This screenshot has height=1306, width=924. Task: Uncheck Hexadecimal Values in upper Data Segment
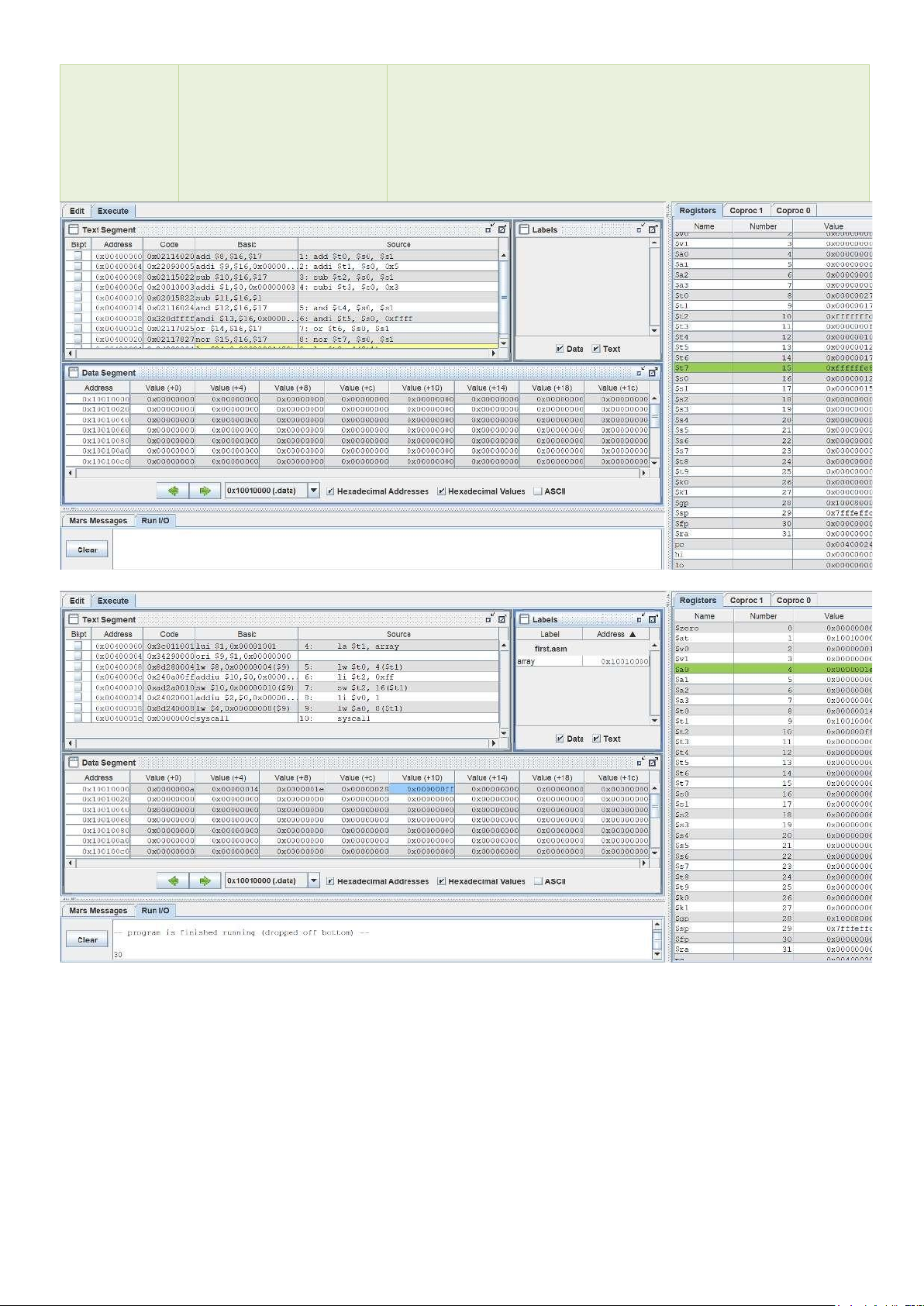442,491
